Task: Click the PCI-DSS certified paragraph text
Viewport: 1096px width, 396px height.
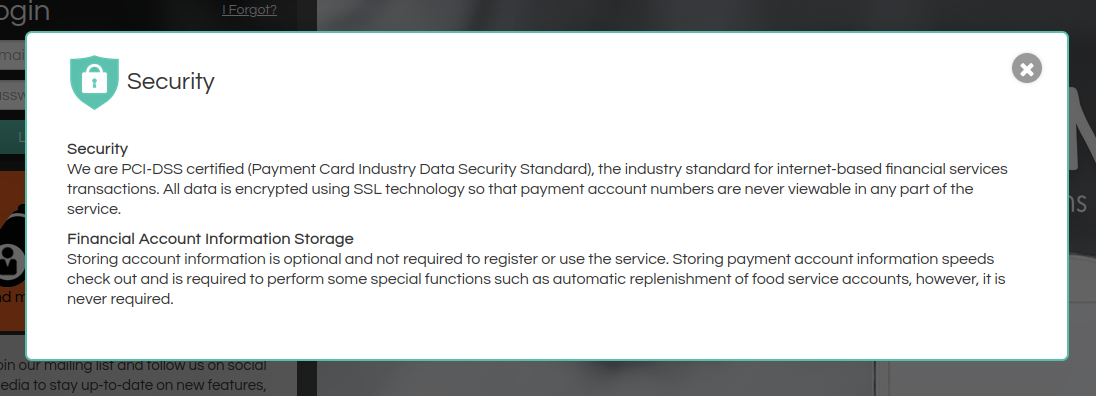Action: [x=537, y=189]
